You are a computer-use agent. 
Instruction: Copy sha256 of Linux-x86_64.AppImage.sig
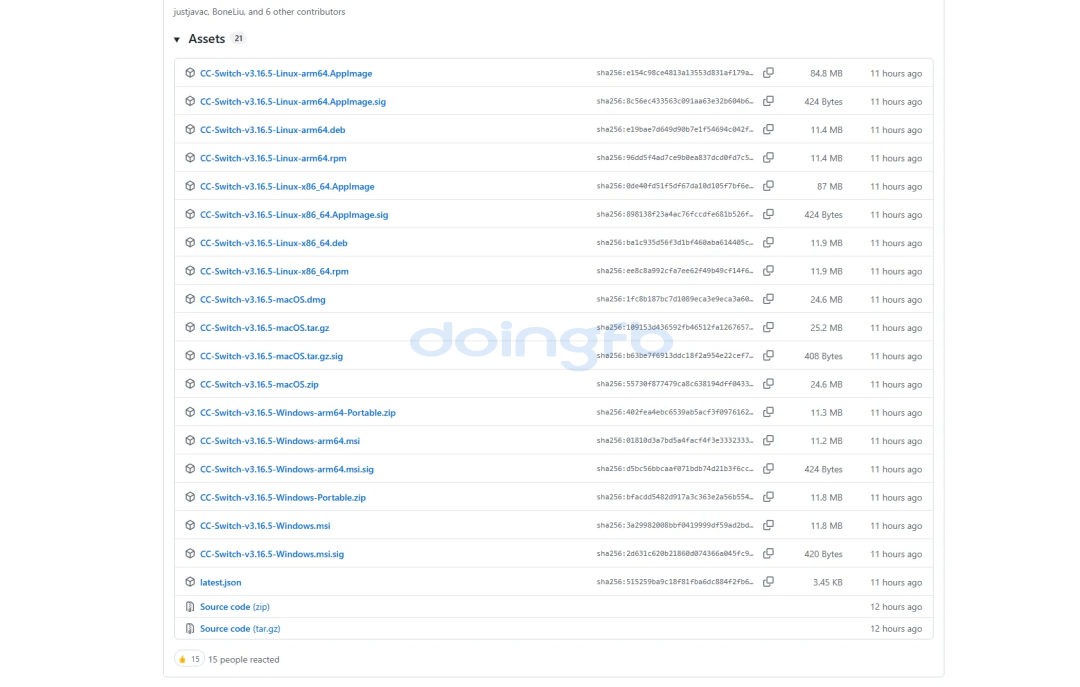tap(768, 214)
